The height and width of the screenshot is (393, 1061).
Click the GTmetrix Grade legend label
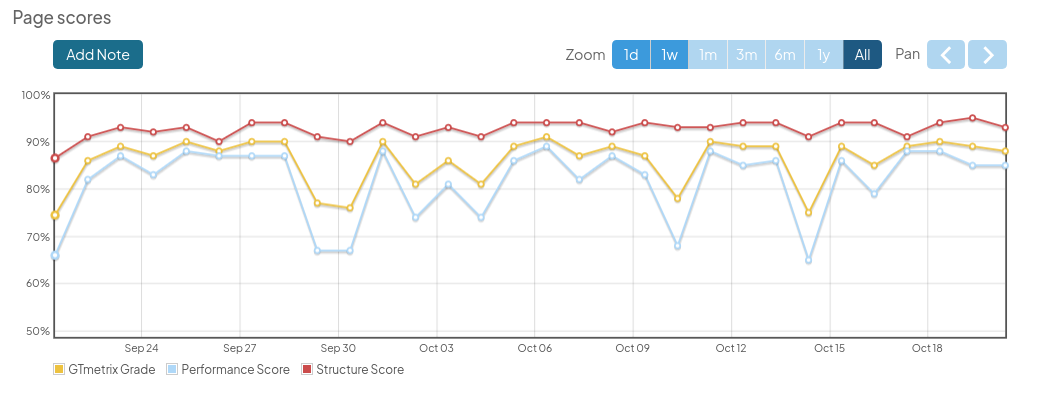tap(111, 369)
